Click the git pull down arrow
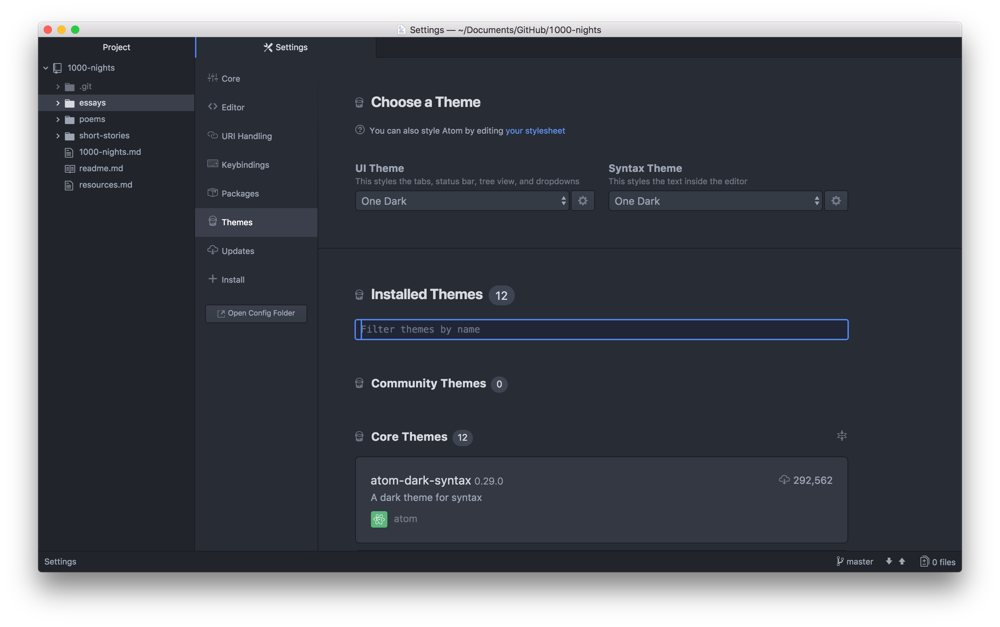Image resolution: width=1000 pixels, height=627 pixels. click(888, 561)
